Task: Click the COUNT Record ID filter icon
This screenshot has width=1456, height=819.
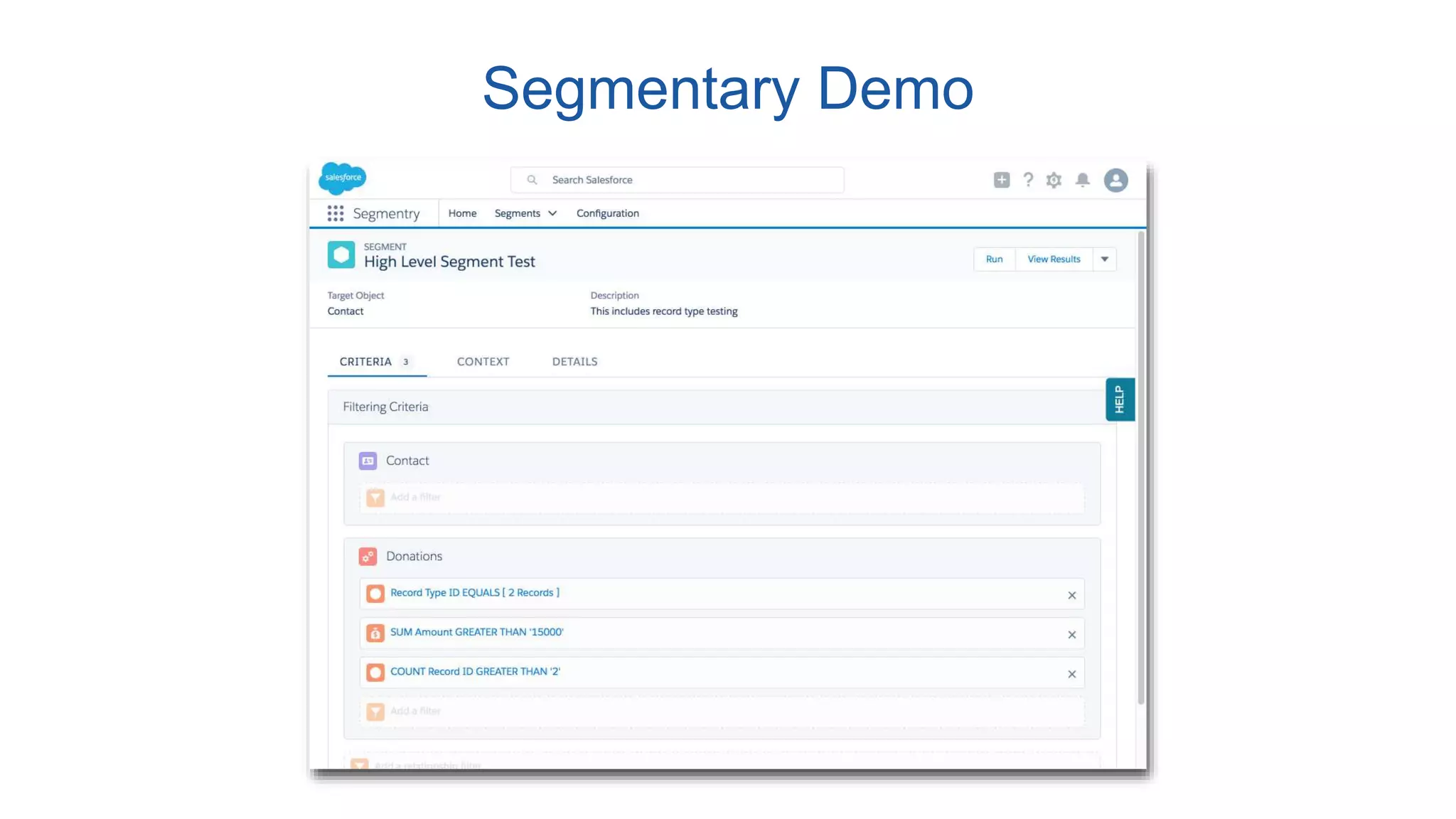Action: click(375, 673)
